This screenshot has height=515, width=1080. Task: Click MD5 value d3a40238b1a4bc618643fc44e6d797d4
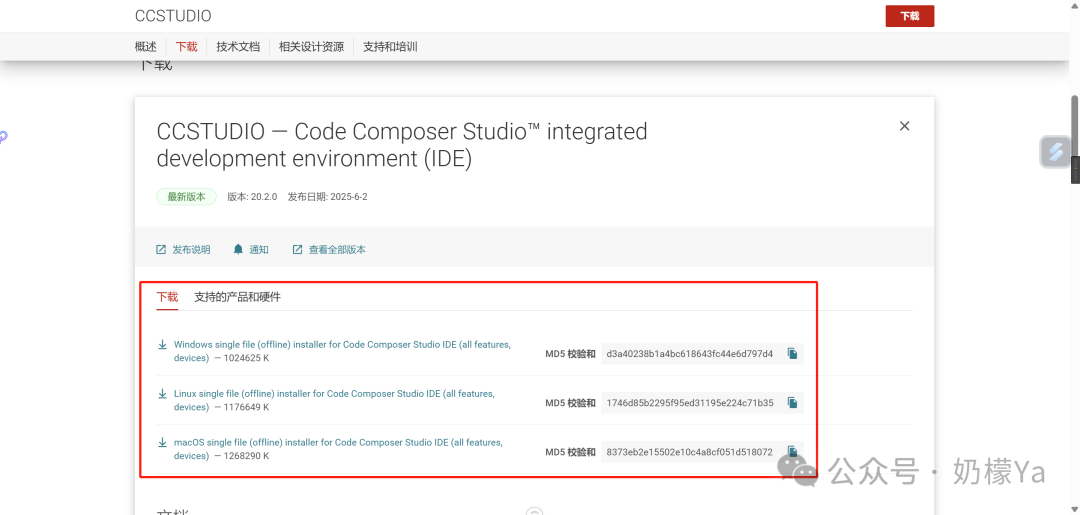click(689, 354)
